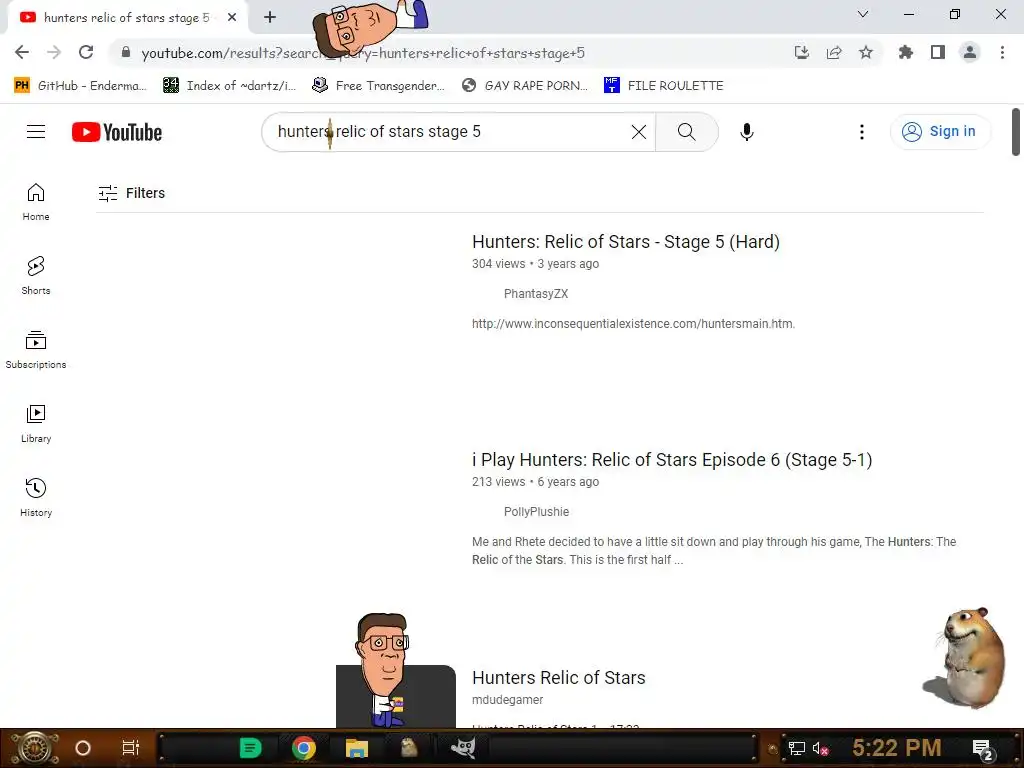Open GIMP from the taskbar

463,748
